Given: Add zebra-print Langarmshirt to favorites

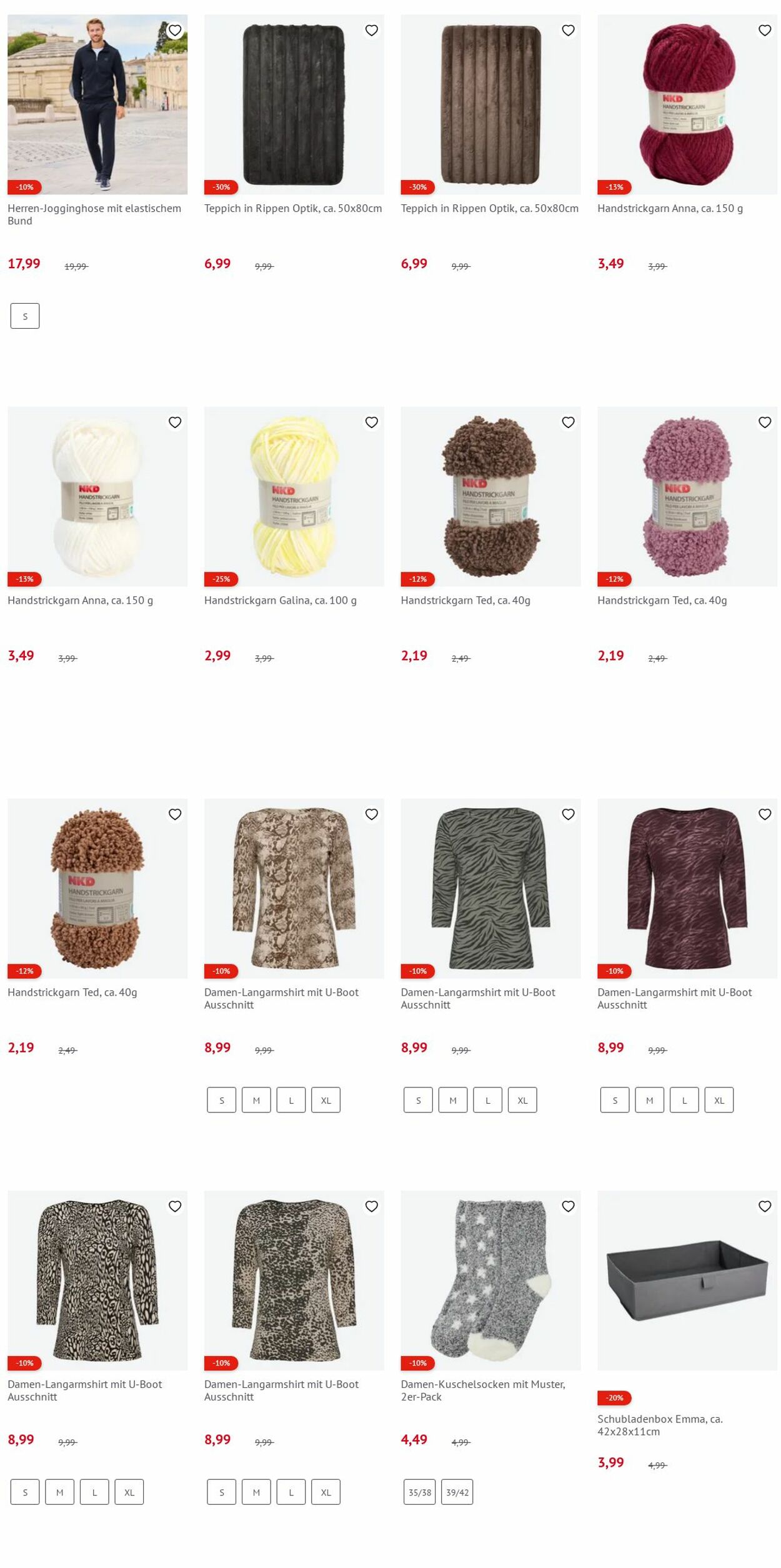Looking at the screenshot, I should point(568,814).
